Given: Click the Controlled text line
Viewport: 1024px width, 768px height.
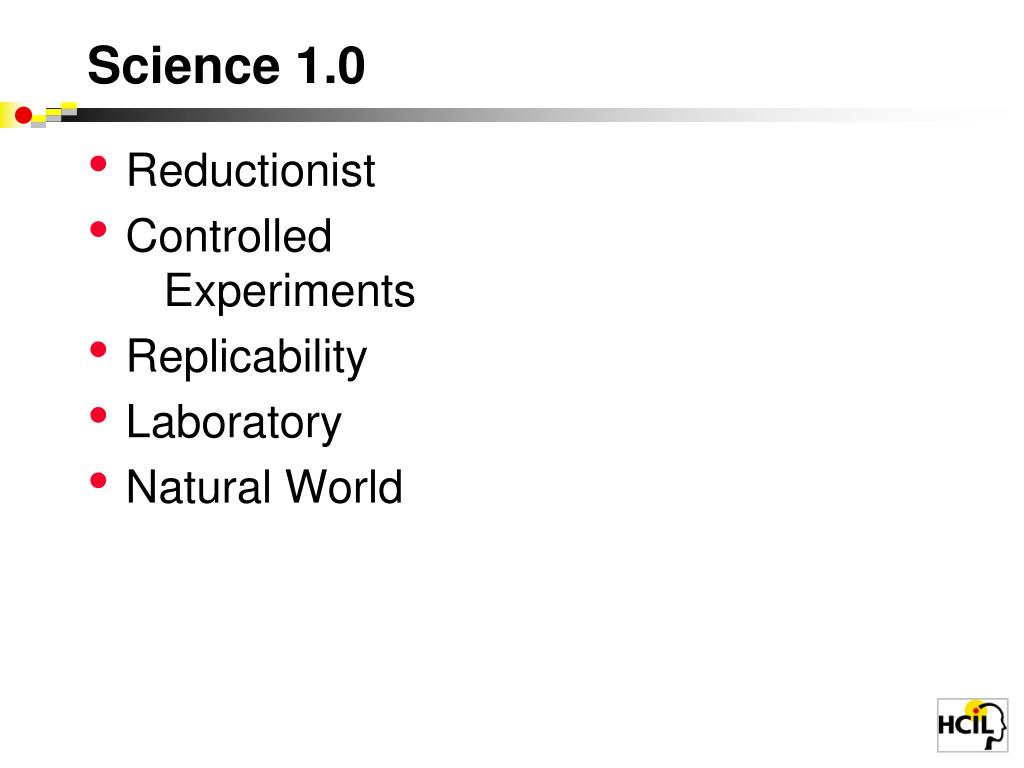Looking at the screenshot, I should (229, 236).
